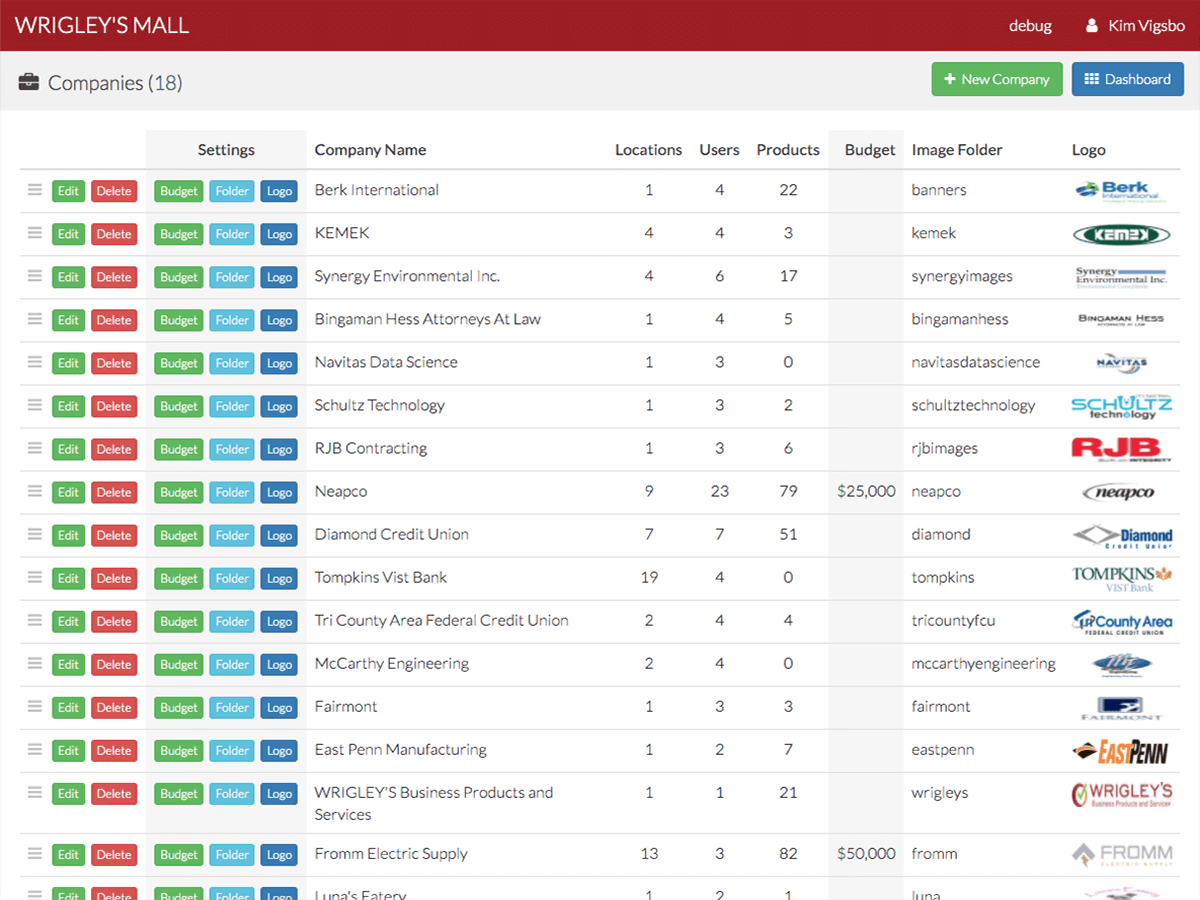The width and height of the screenshot is (1200, 900).
Task: Open Folder settings for Diamond Credit Union
Action: [x=232, y=535]
